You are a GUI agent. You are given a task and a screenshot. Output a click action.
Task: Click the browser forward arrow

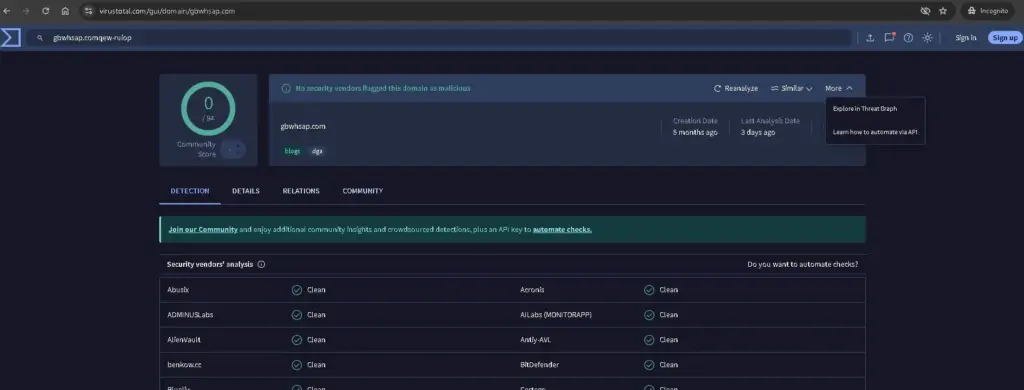[x=25, y=11]
